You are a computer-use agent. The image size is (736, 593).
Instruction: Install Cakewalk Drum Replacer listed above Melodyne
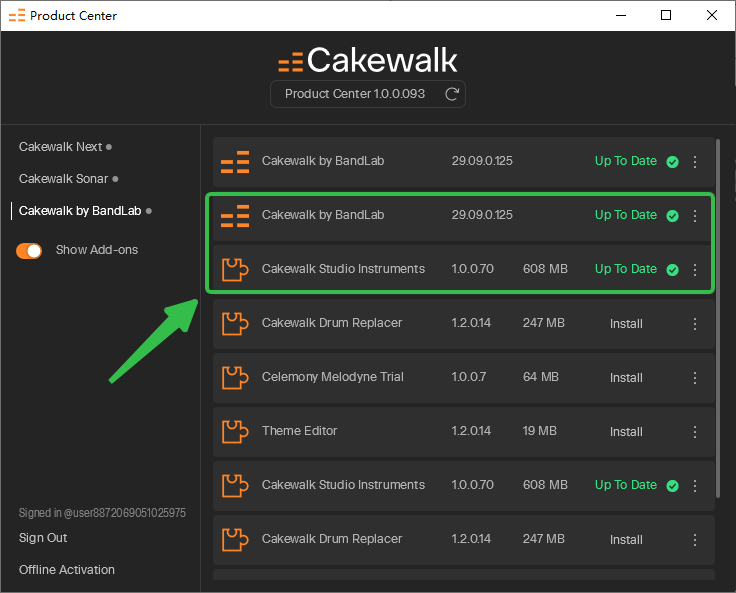626,323
